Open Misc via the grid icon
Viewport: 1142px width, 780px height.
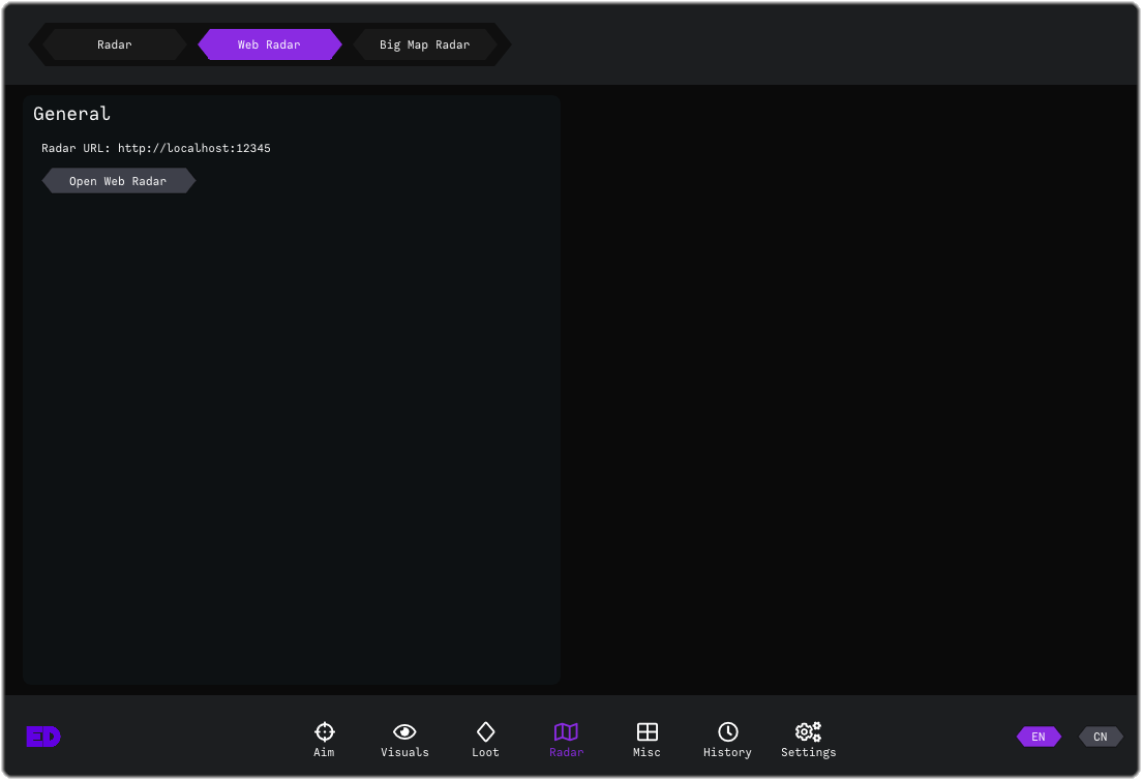click(x=647, y=732)
